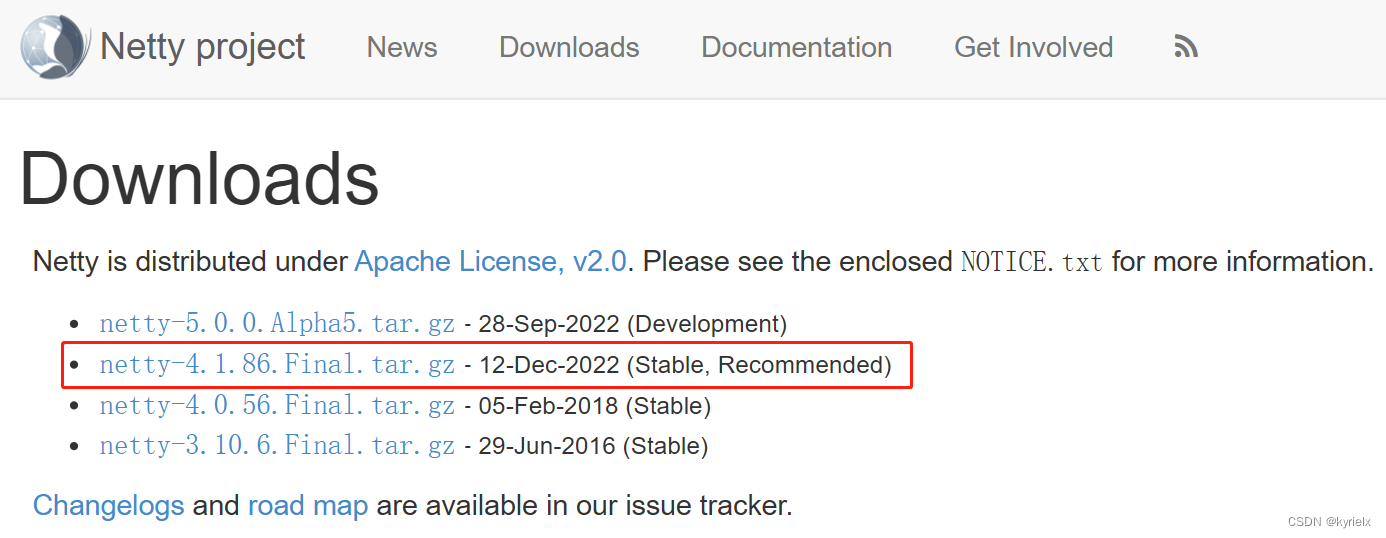The image size is (1386, 538).
Task: Click the Netty project brand name
Action: pos(203,47)
